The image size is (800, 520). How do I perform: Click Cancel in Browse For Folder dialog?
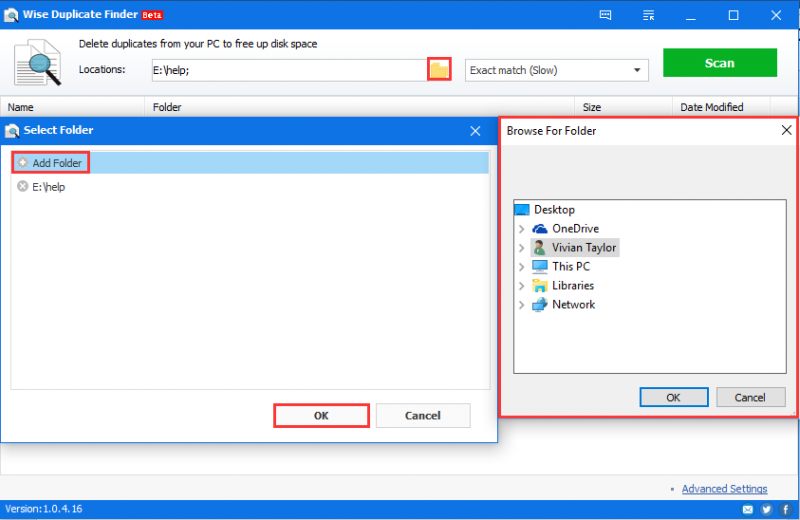750,397
